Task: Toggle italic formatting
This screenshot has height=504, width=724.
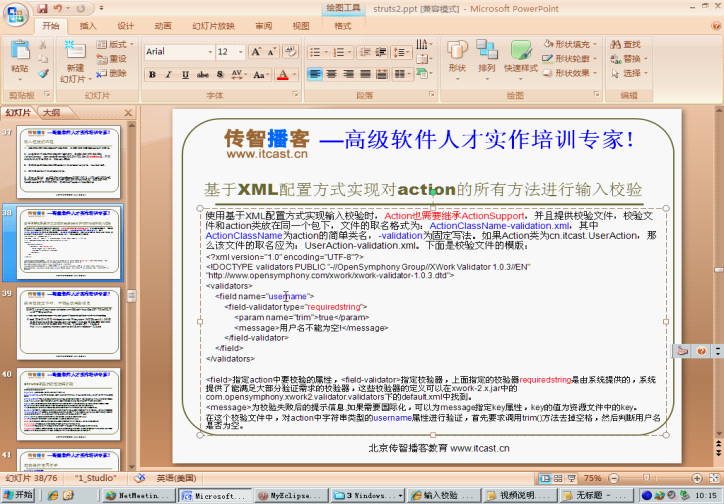Action: [169, 74]
